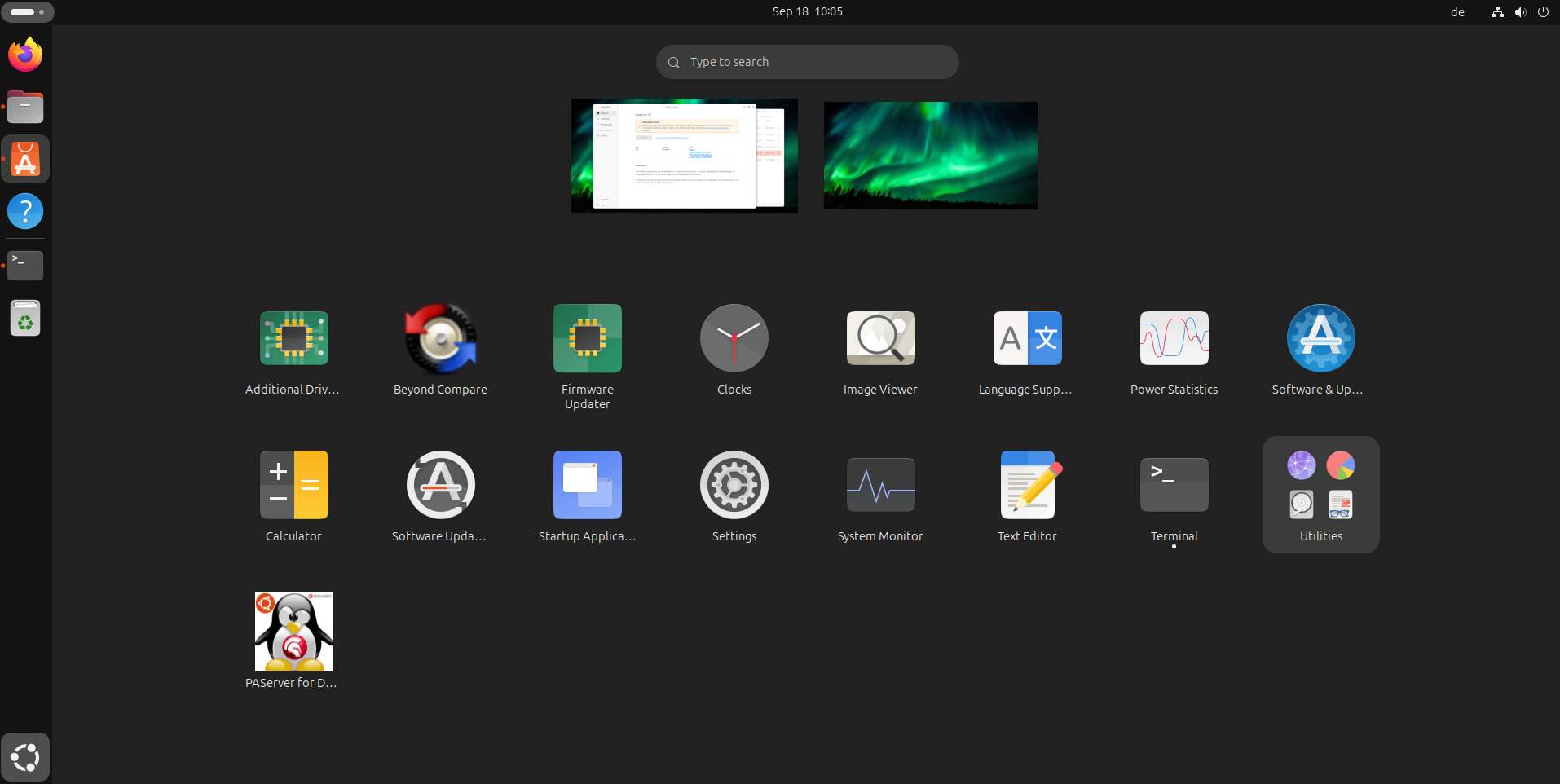Click Show Apps Ubuntu logo button
This screenshot has width=1560, height=784.
pyautogui.click(x=25, y=757)
